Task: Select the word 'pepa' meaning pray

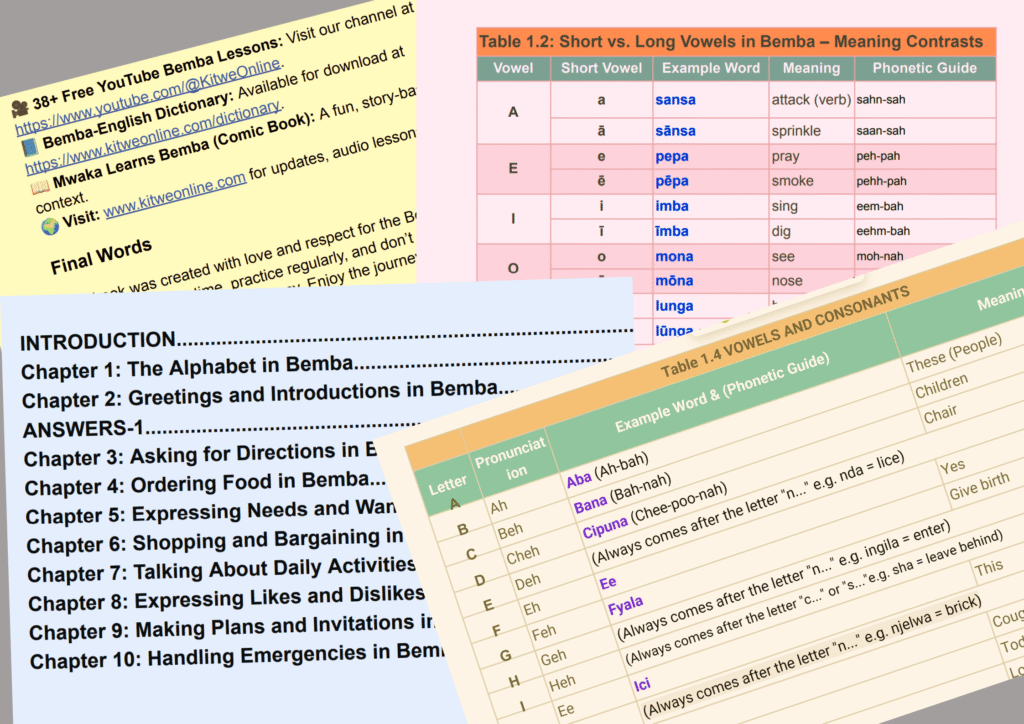Action: click(672, 157)
